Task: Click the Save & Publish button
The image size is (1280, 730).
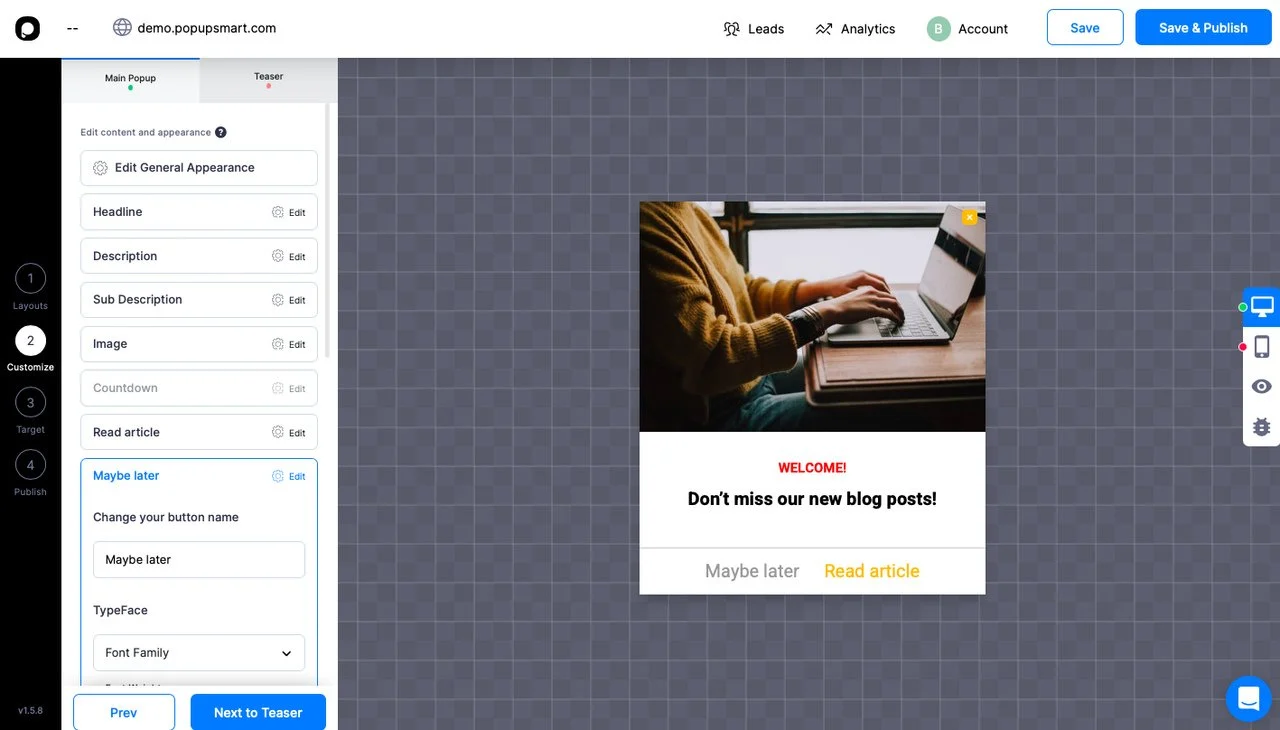Action: point(1203,28)
